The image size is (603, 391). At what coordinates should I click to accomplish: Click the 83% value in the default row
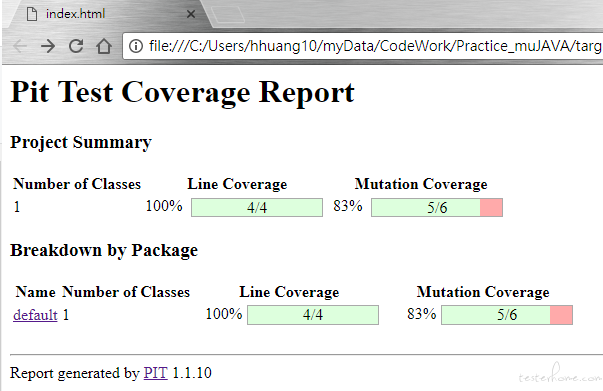click(421, 314)
